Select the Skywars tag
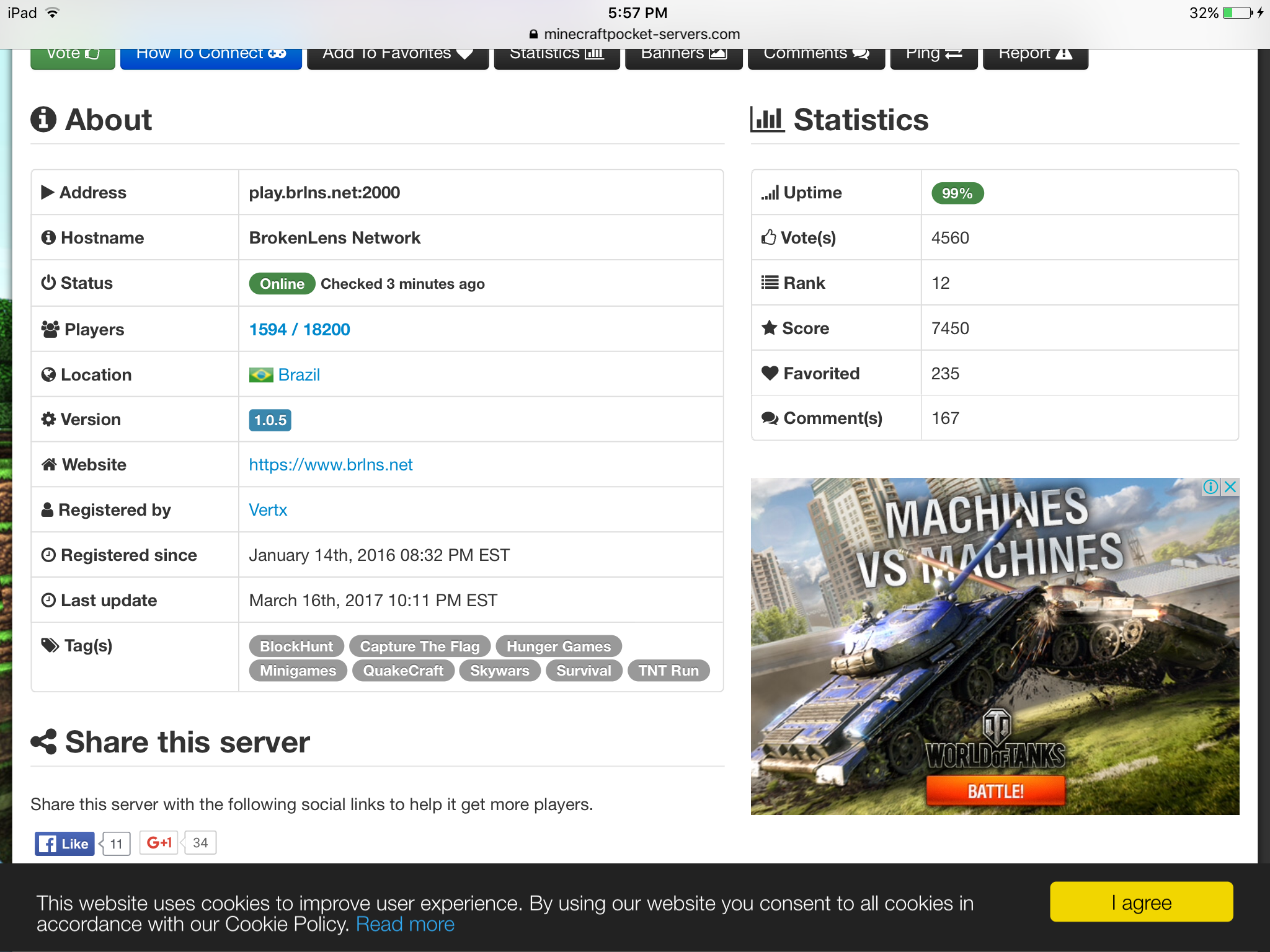 pos(500,670)
